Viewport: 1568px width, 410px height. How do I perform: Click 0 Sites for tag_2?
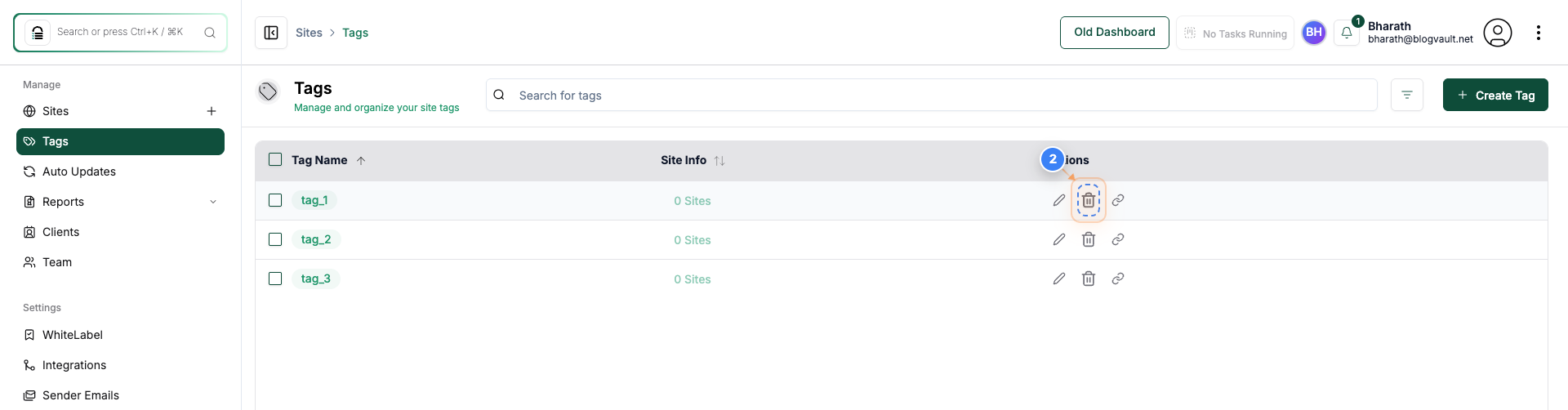click(693, 240)
